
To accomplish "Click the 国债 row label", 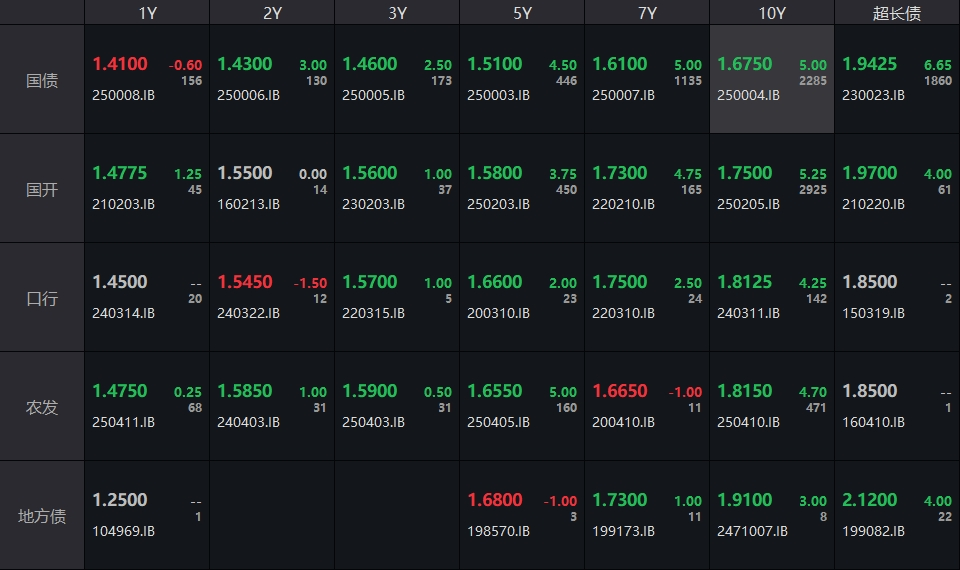I will tap(42, 80).
